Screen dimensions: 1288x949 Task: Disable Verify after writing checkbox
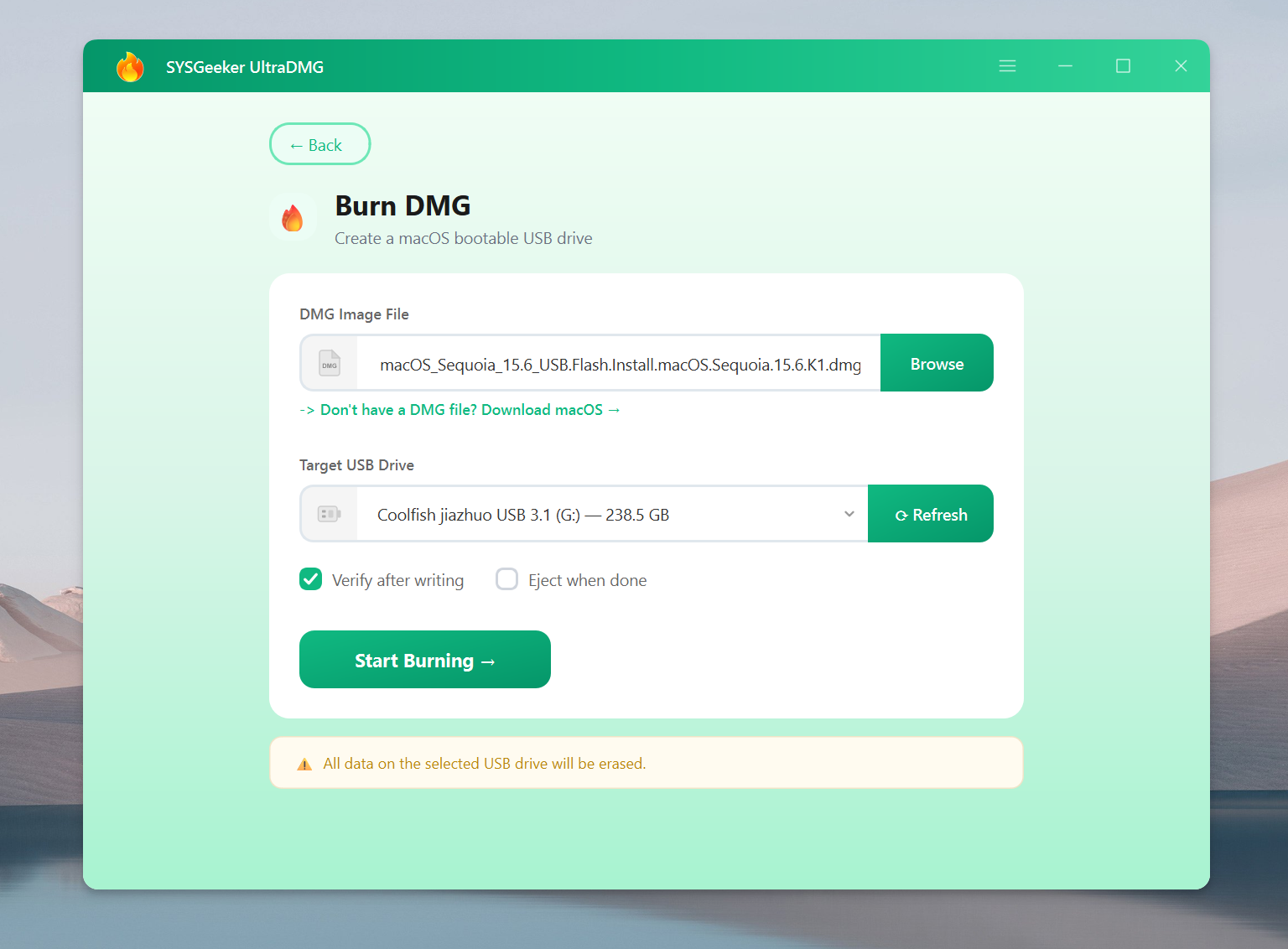(x=311, y=579)
